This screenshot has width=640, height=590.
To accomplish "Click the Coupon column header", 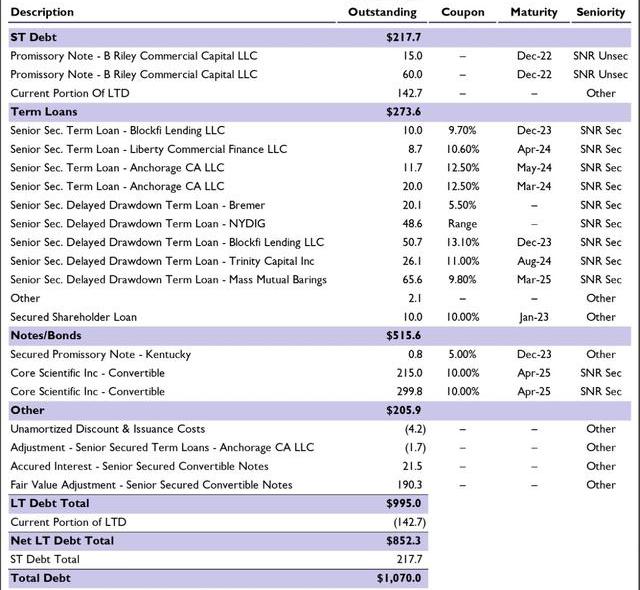I will 462,12.
